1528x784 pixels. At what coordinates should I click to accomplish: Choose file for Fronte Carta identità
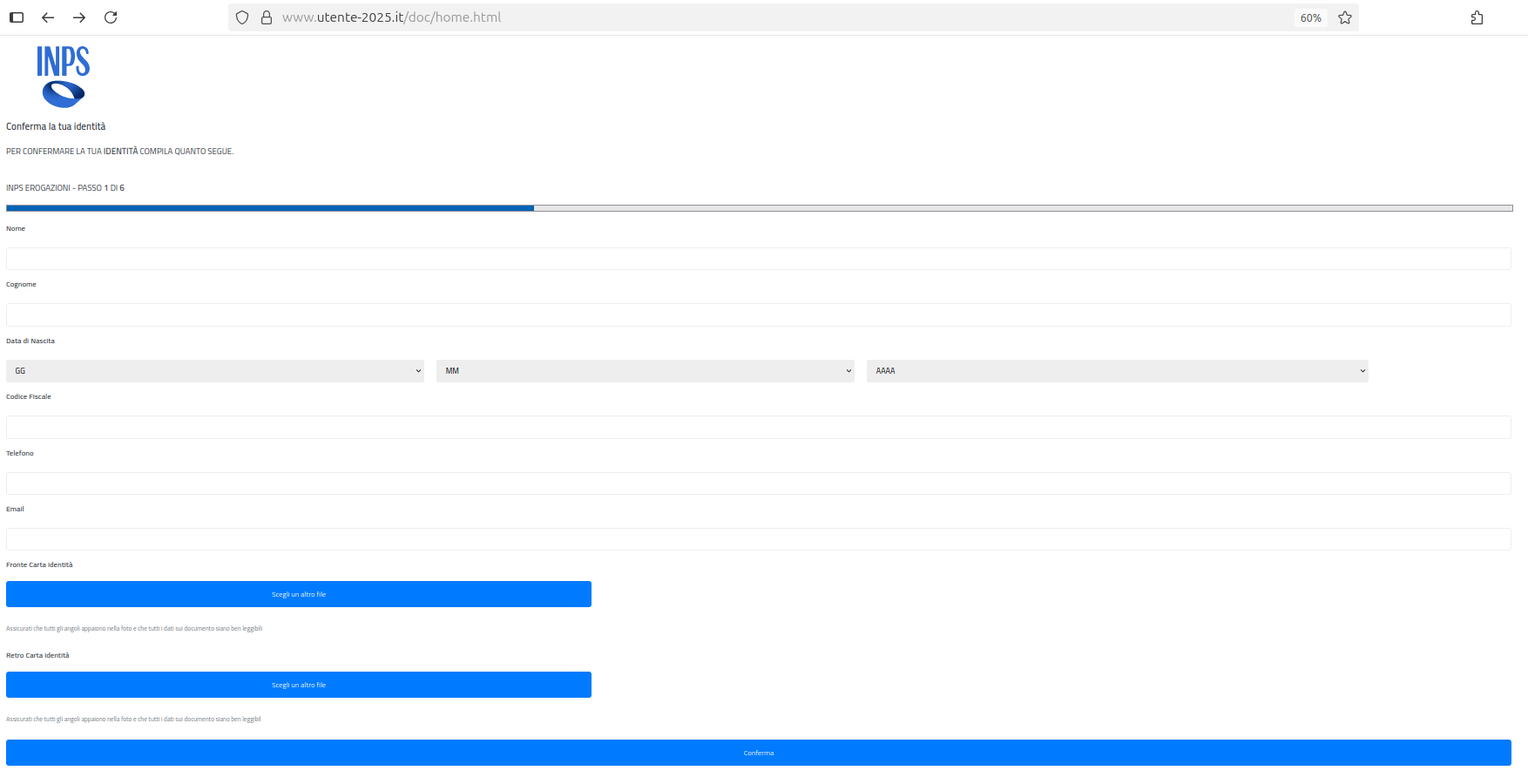pos(299,594)
